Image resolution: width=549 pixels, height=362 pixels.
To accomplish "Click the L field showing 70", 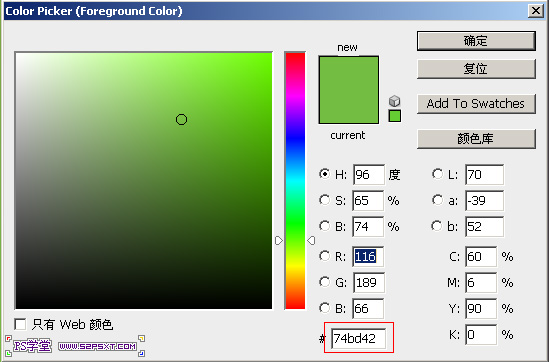I will click(x=485, y=174).
